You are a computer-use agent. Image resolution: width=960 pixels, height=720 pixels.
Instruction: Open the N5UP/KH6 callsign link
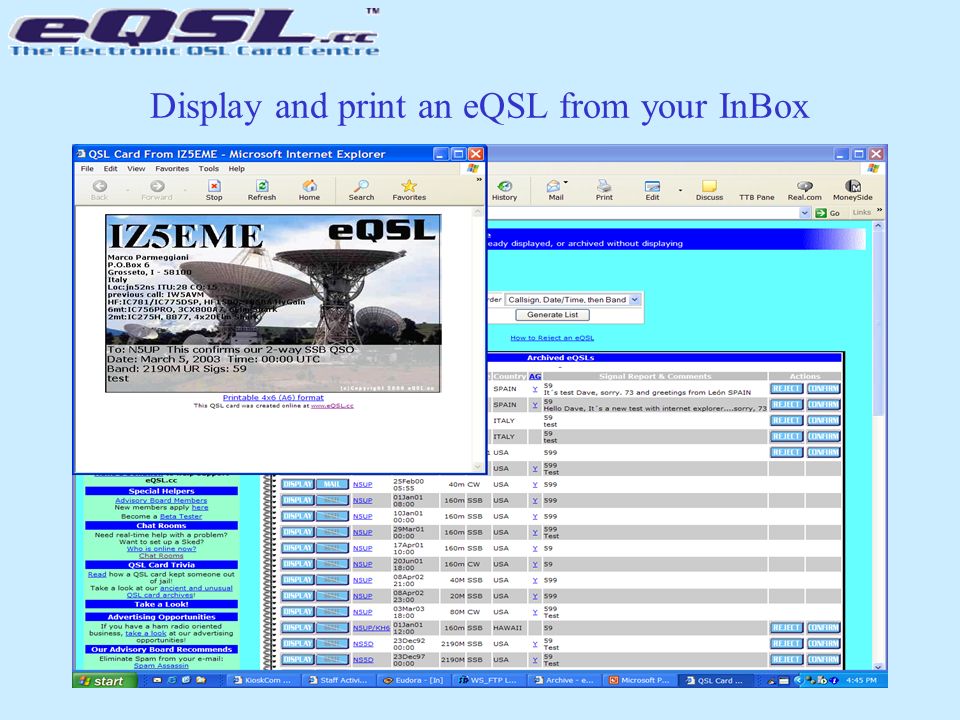click(x=371, y=628)
